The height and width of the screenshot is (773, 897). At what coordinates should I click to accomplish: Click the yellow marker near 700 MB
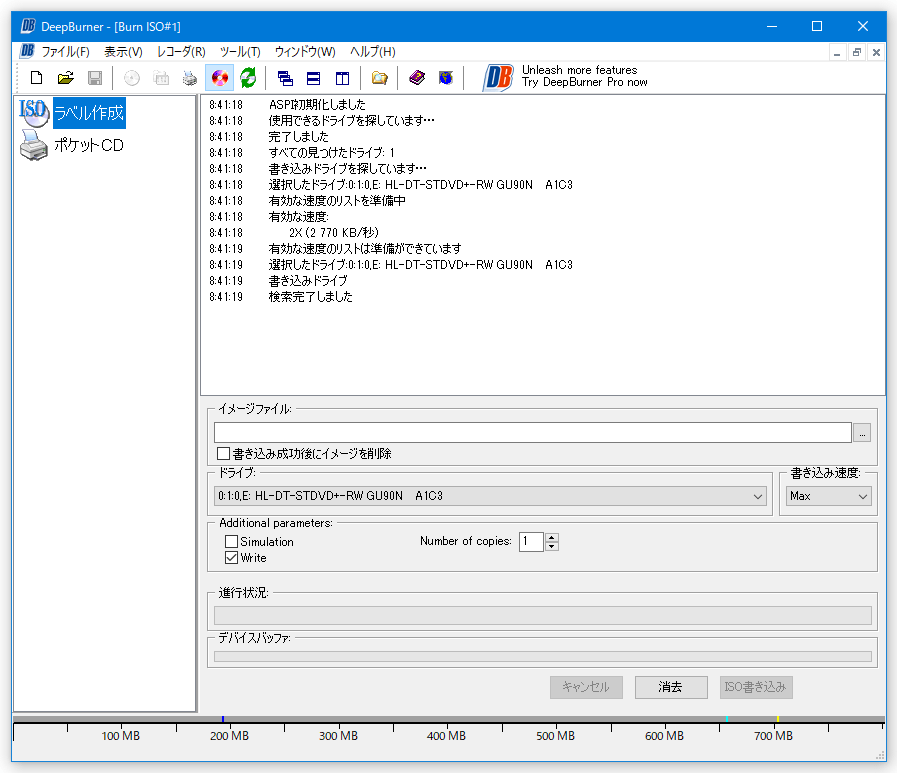pyautogui.click(x=778, y=719)
